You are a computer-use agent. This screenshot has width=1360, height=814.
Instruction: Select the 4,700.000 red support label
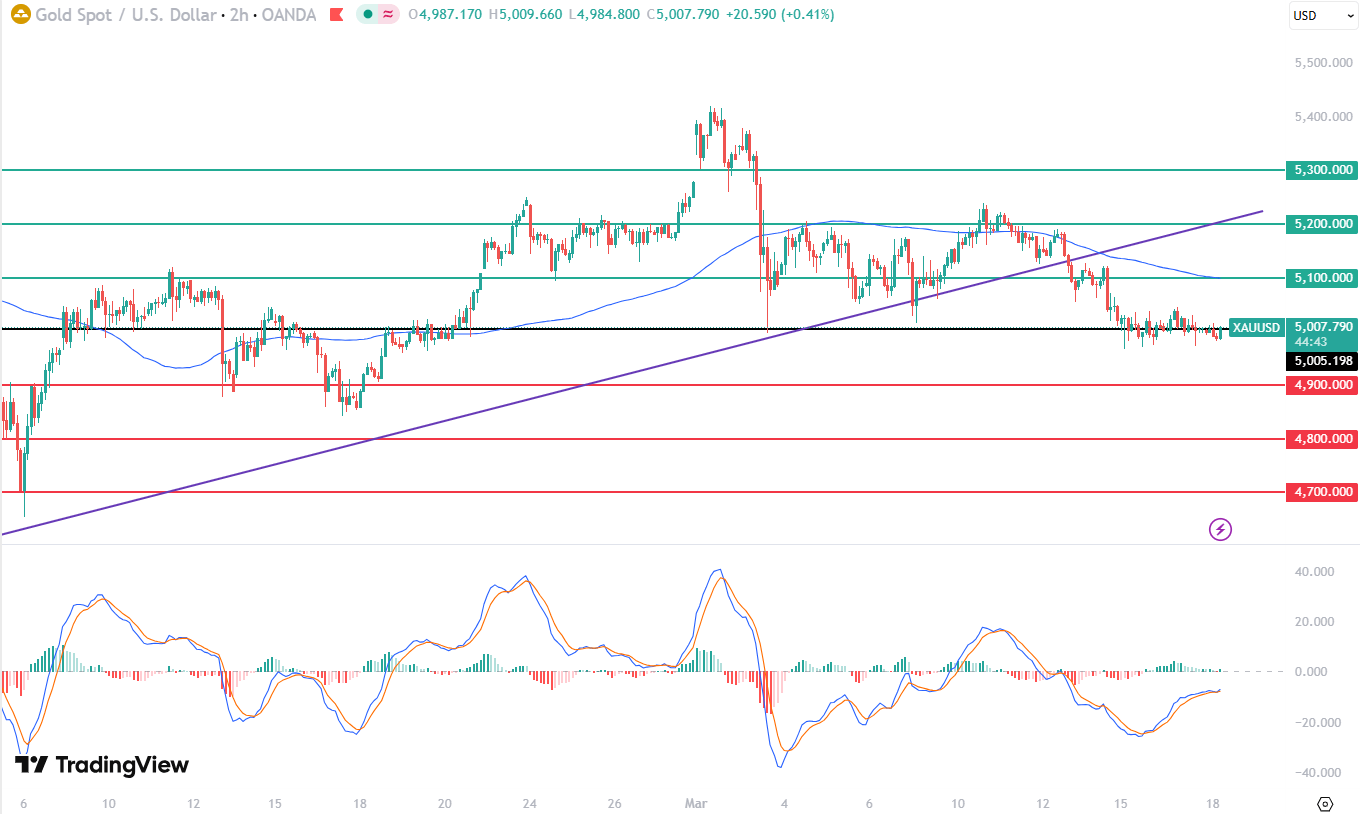1322,492
